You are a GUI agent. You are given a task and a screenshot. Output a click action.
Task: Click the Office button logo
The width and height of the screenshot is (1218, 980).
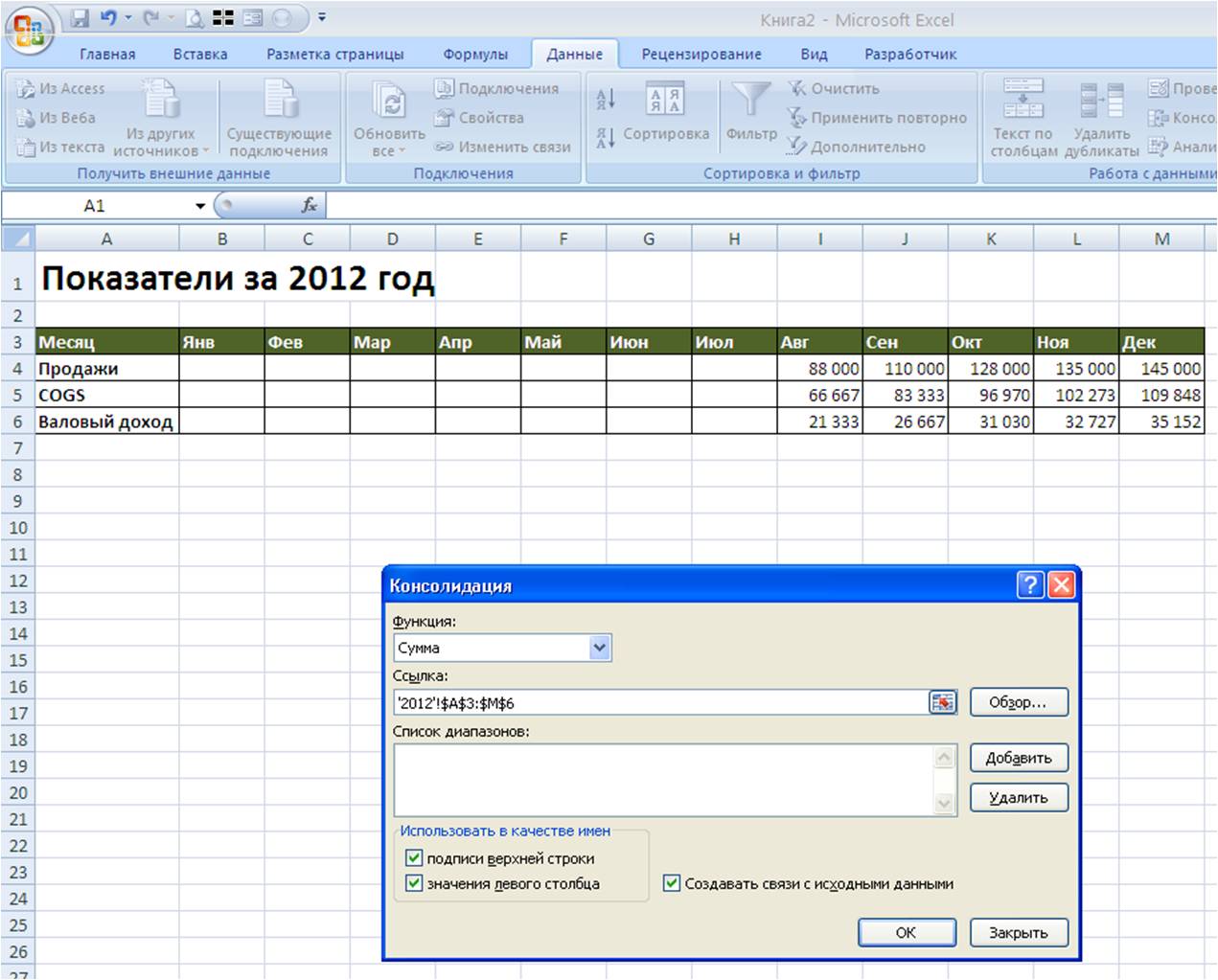pos(29,29)
